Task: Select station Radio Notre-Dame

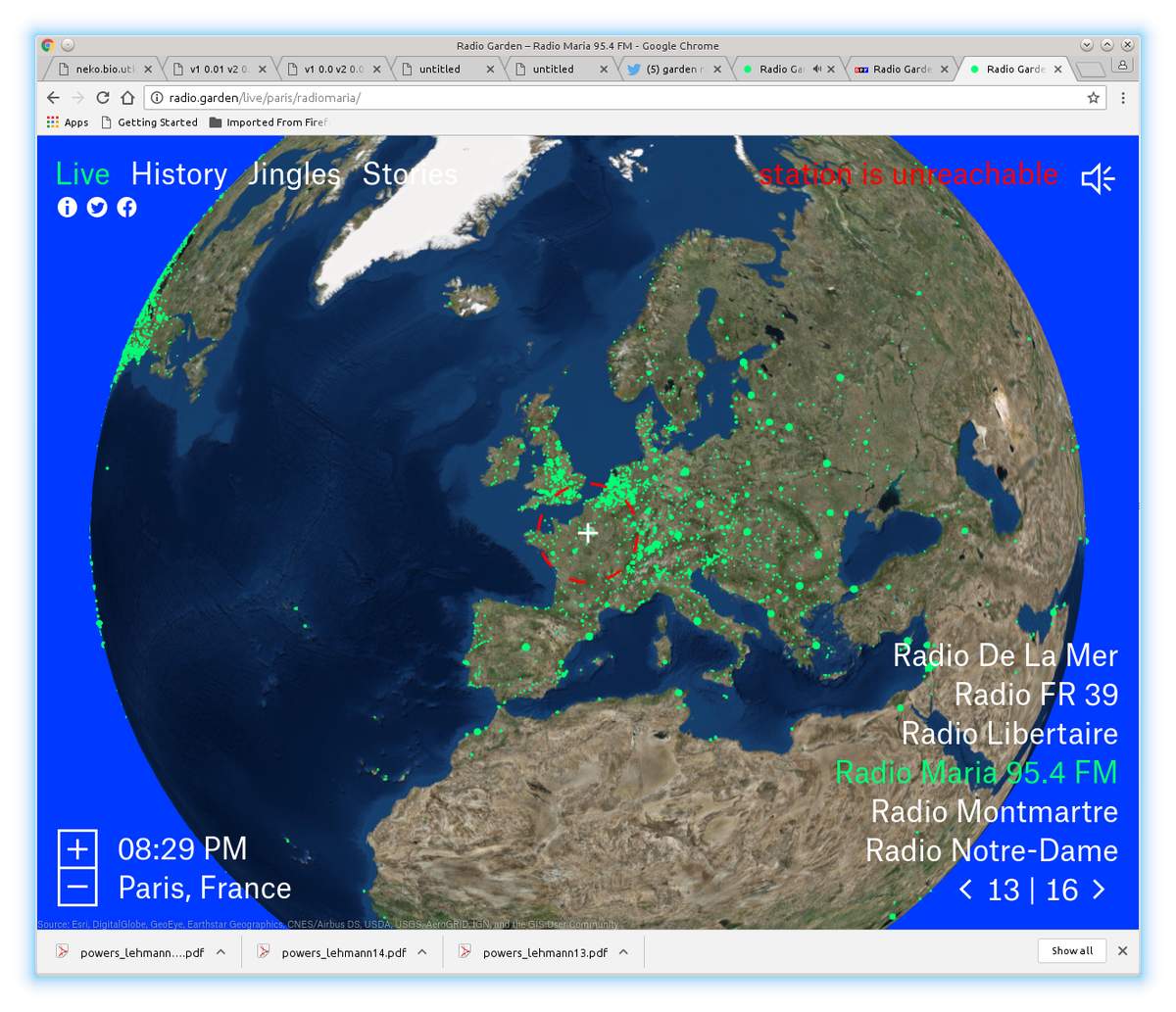Action: coord(992,851)
